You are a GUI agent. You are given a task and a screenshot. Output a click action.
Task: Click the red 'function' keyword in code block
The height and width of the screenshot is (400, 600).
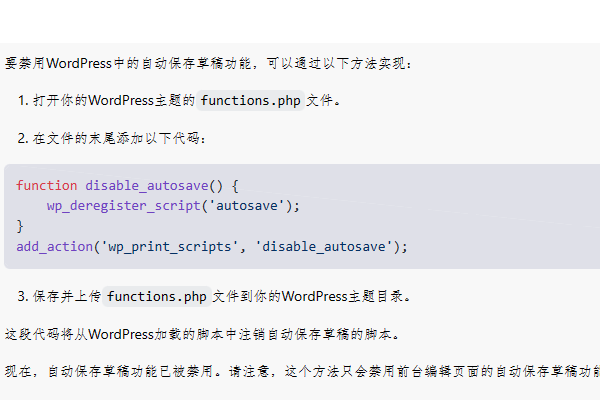pyautogui.click(x=47, y=185)
